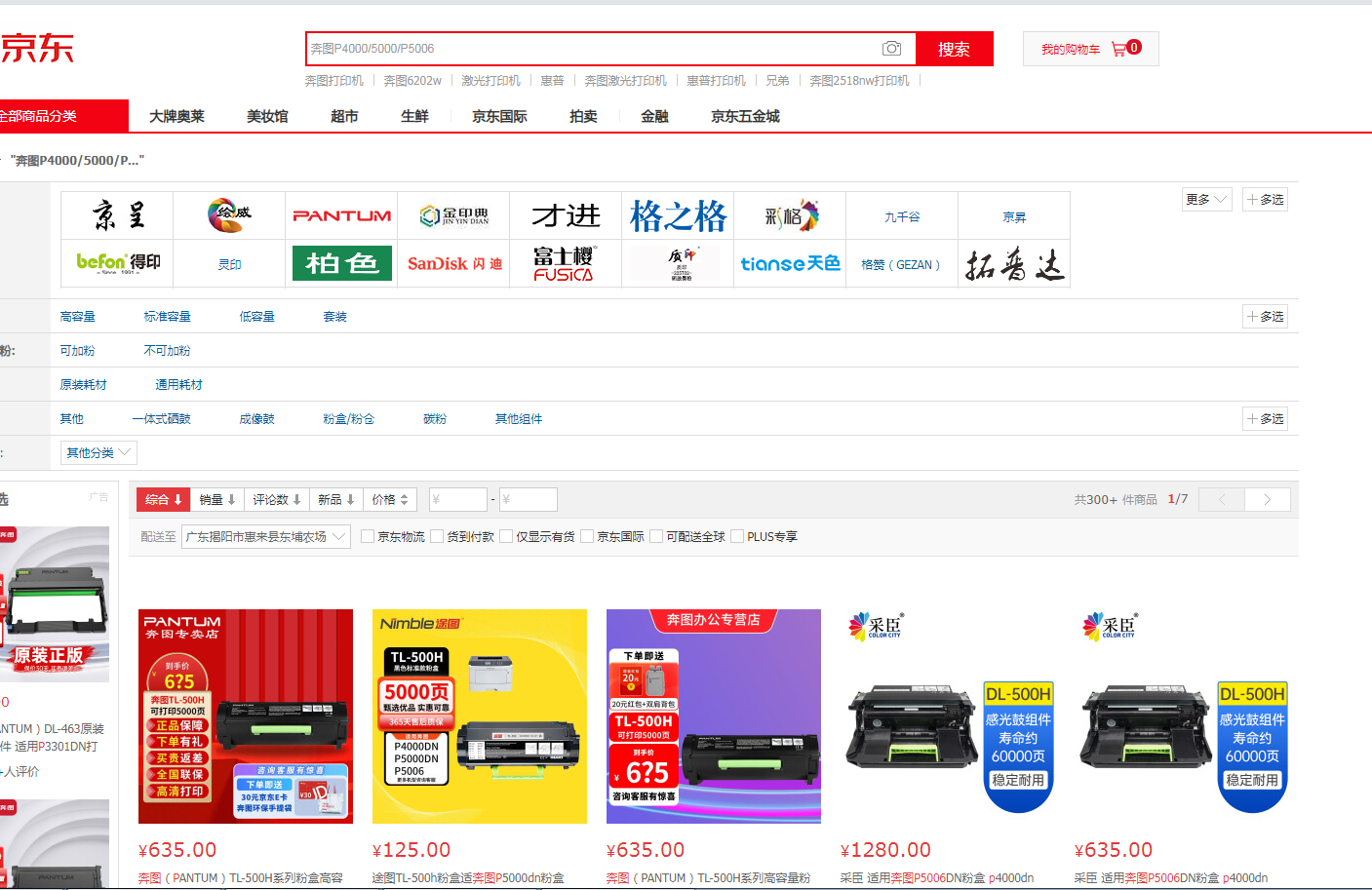Enable 多选 in the brand row

tap(1265, 199)
